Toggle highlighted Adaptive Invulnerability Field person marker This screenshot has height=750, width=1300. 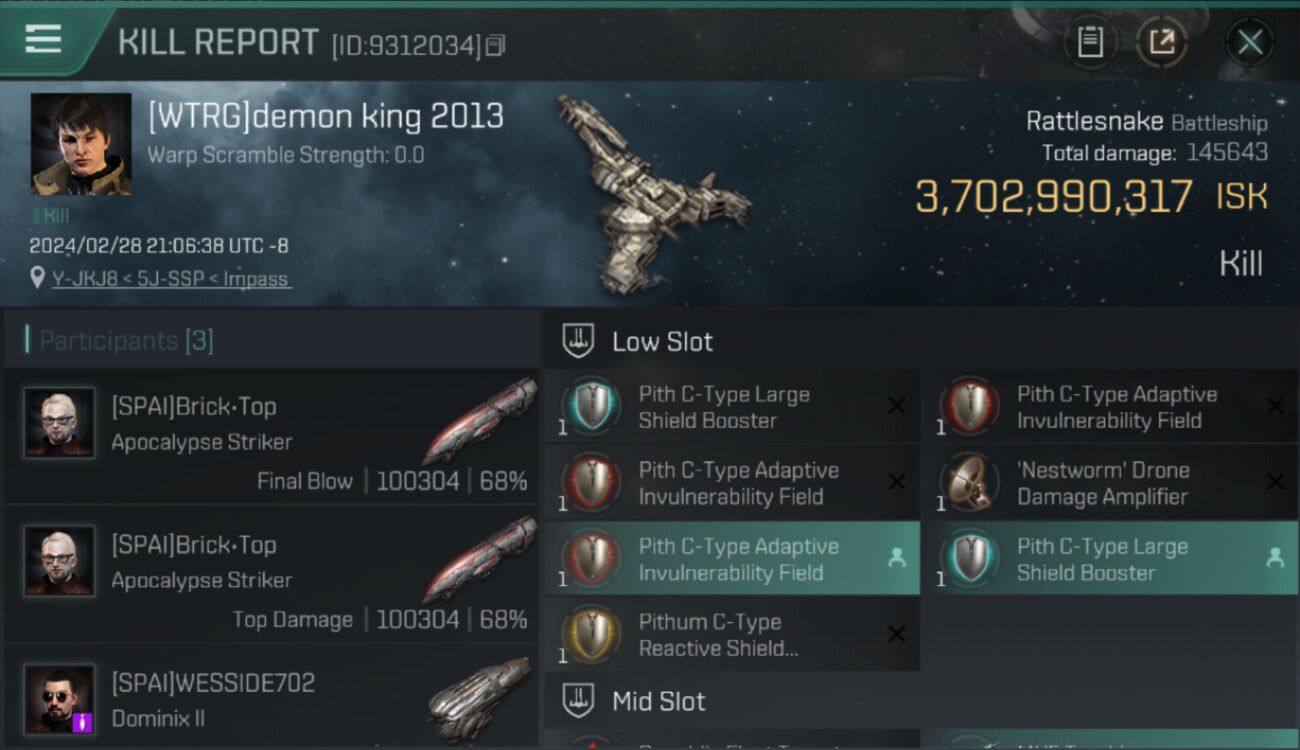[x=897, y=559]
